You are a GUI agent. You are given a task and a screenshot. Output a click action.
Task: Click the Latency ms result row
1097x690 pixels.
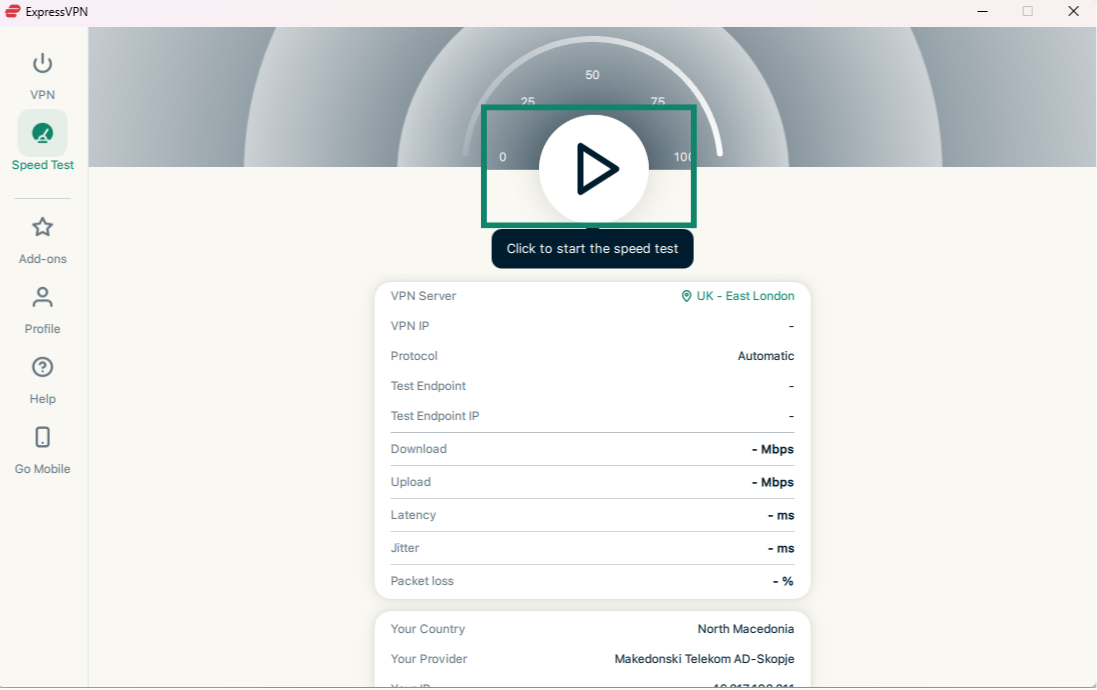click(592, 515)
